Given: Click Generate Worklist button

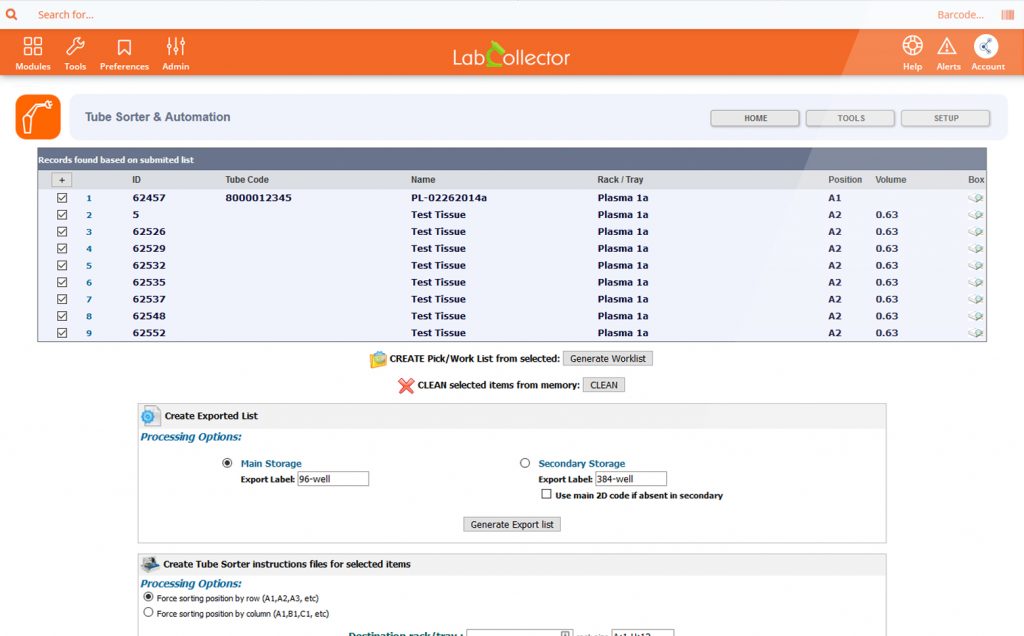Looking at the screenshot, I should (x=607, y=358).
